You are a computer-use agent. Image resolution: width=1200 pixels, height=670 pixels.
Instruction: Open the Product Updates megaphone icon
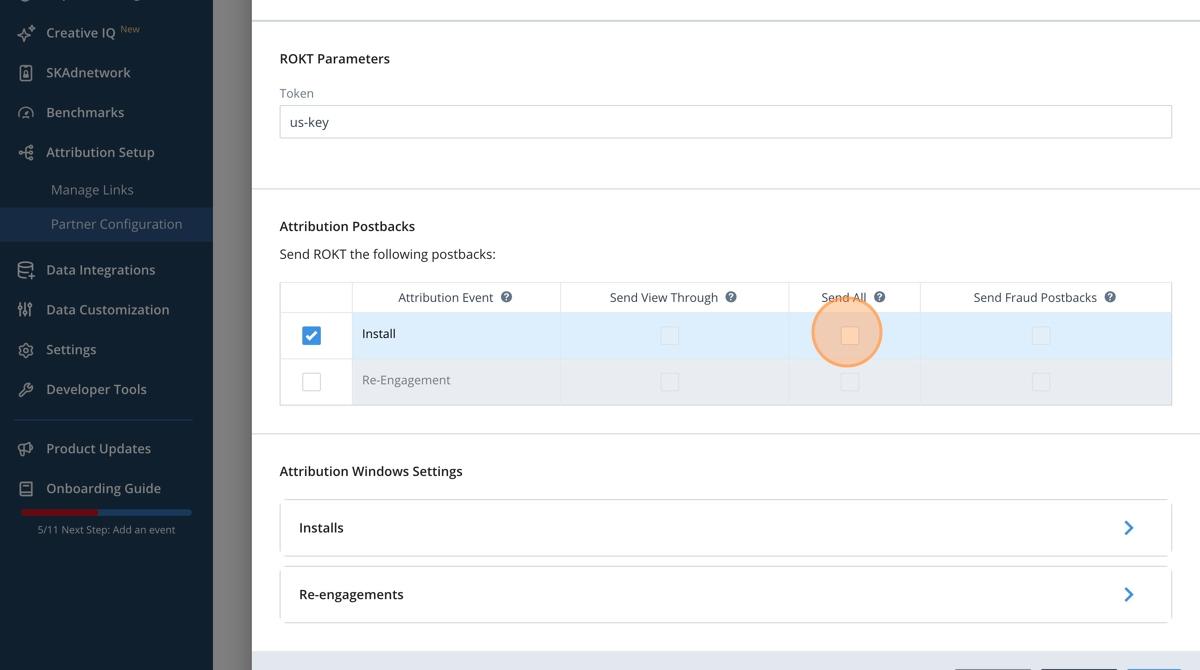tap(28, 448)
